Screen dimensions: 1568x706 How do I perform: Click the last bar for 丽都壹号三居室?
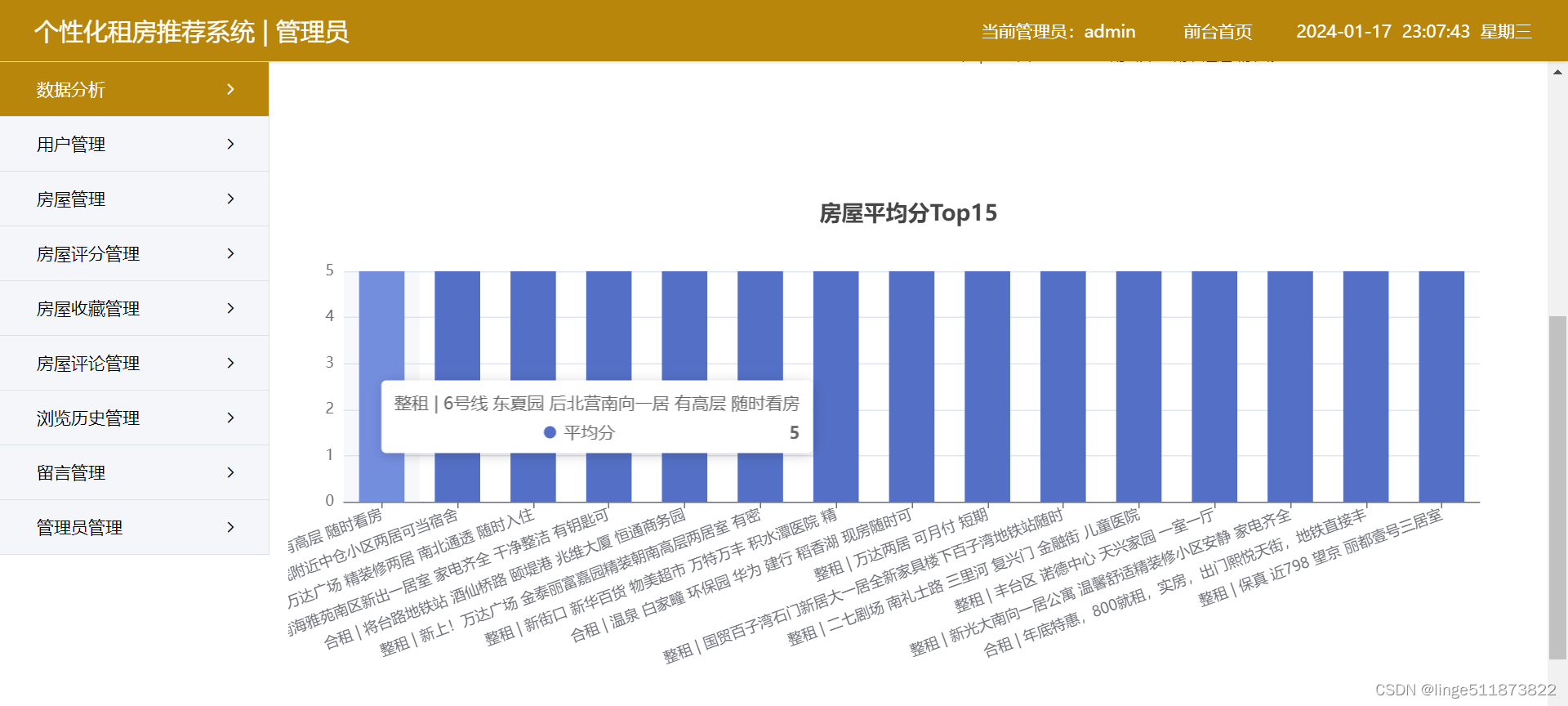(1441, 387)
